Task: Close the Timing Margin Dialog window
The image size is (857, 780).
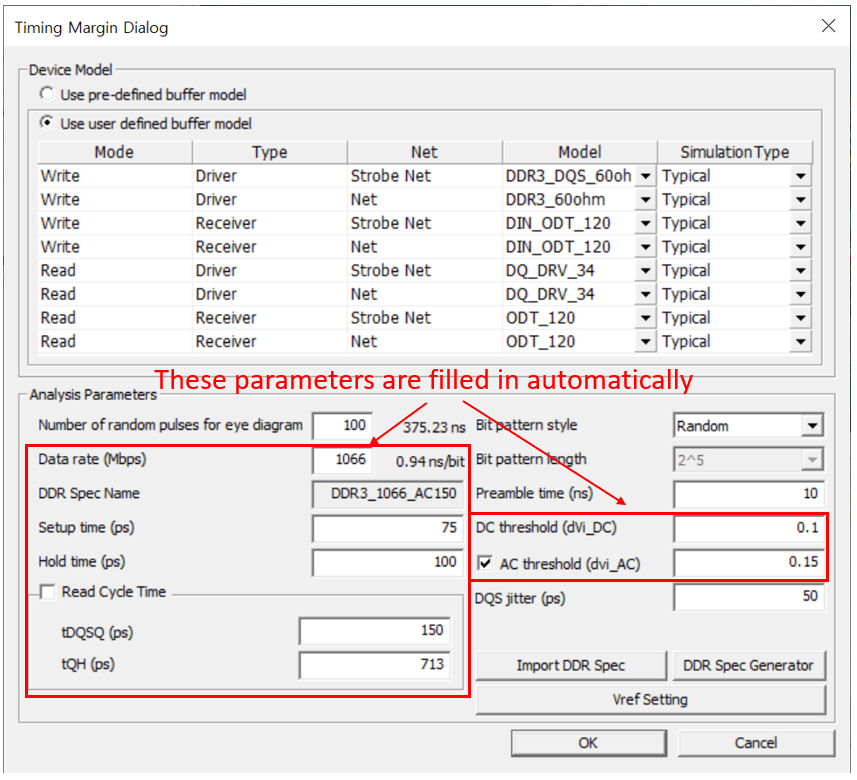Action: [x=828, y=27]
